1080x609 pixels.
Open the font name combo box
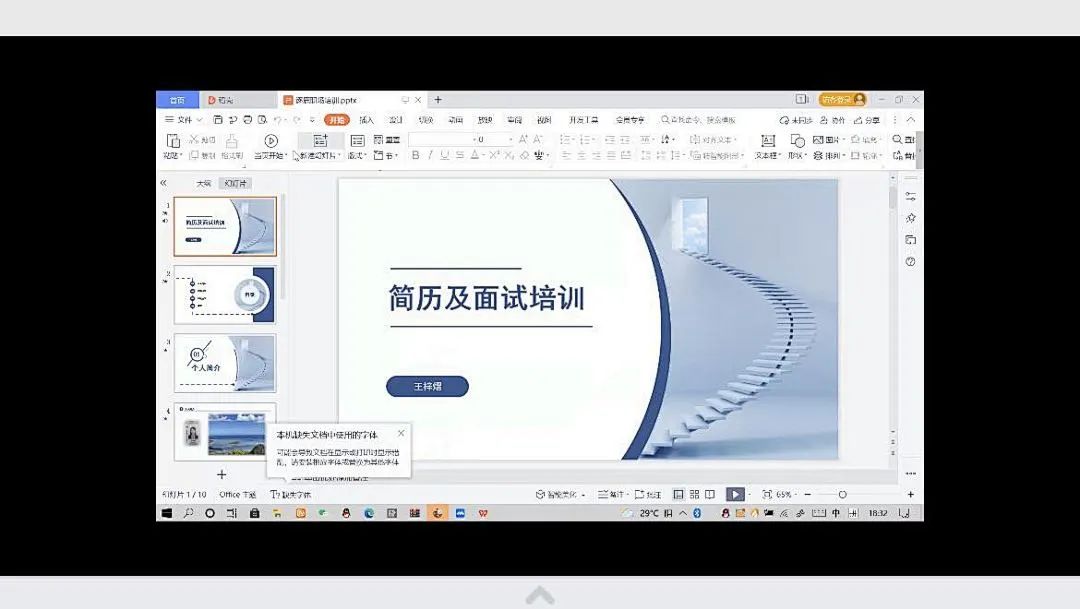(440, 139)
